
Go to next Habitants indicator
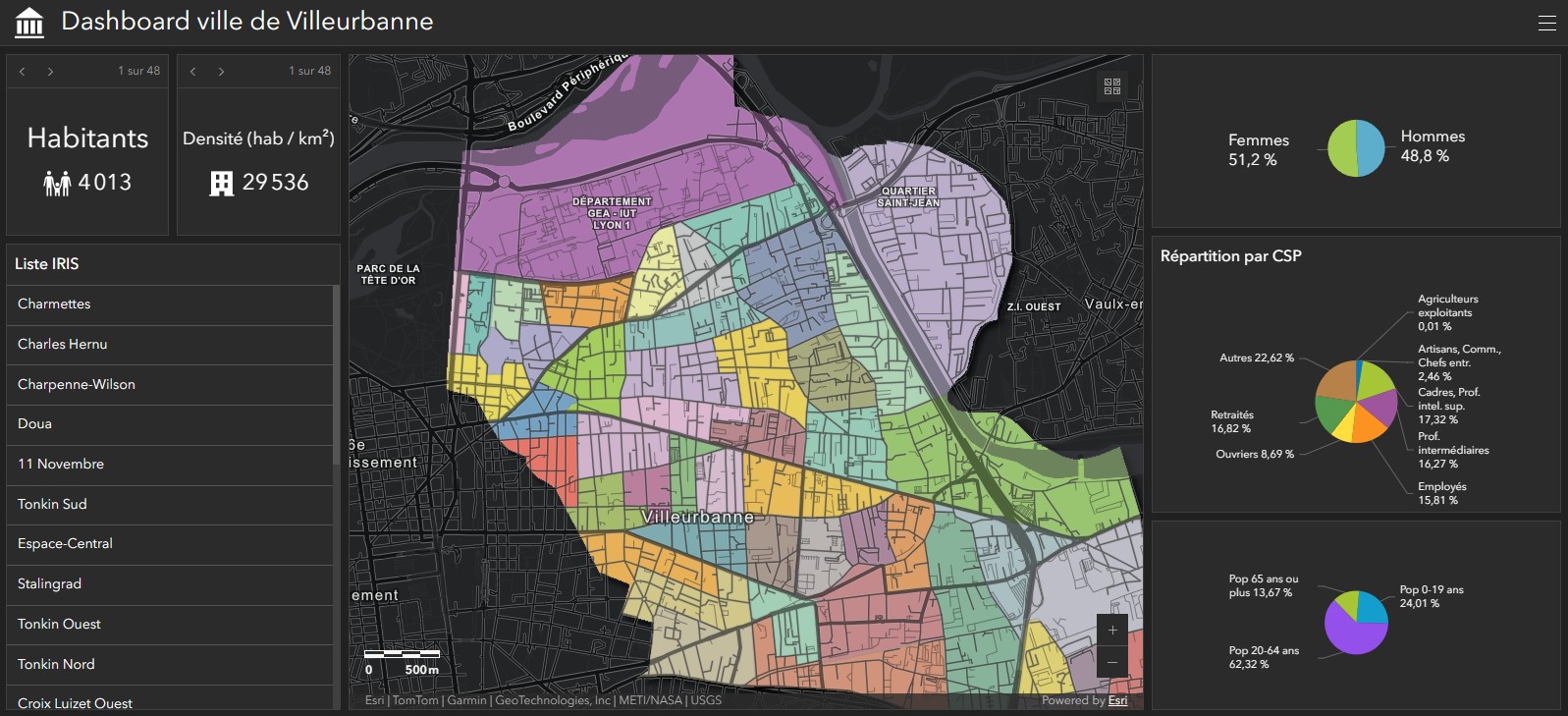click(x=50, y=71)
